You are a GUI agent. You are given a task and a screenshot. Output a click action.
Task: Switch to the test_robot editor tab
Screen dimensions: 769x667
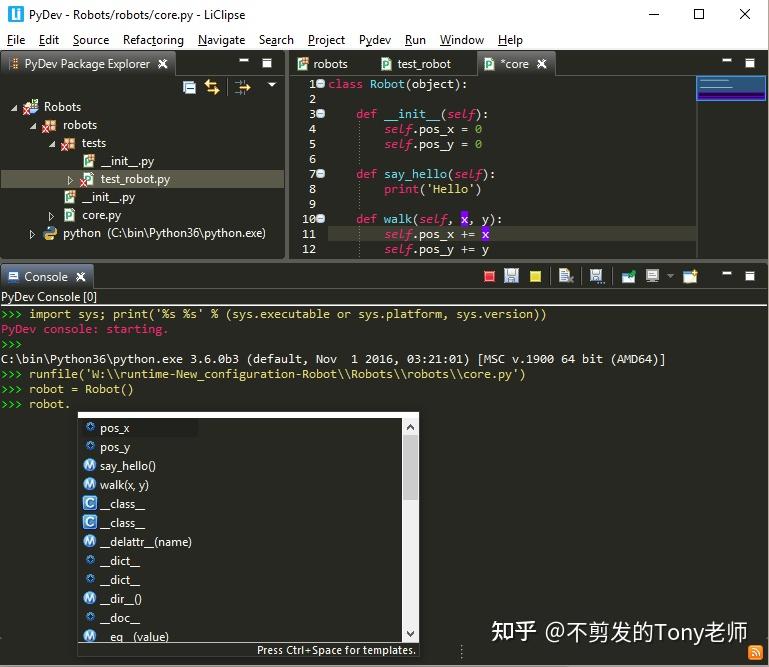[416, 64]
